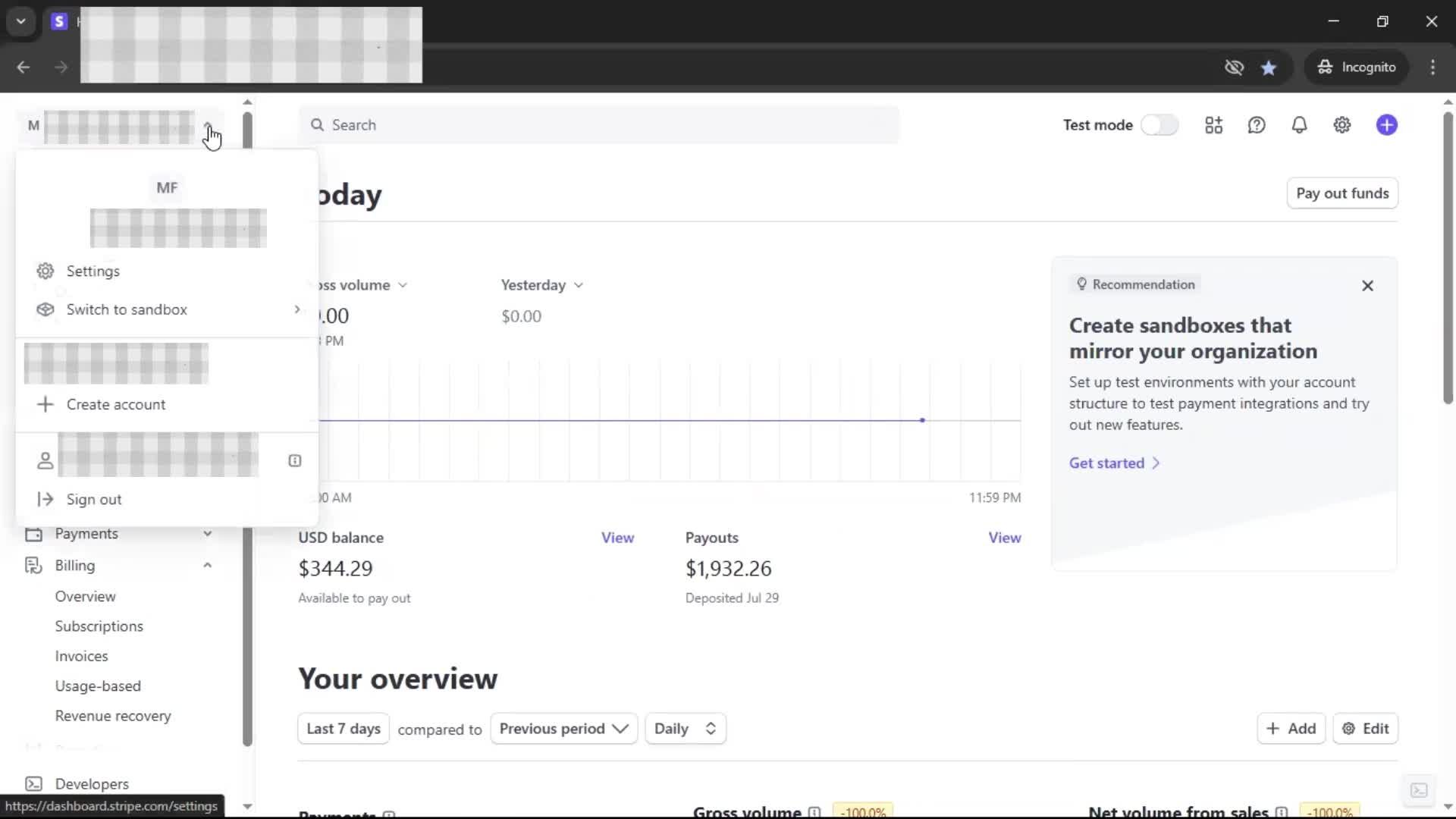Click Pay out funds button

(x=1342, y=193)
